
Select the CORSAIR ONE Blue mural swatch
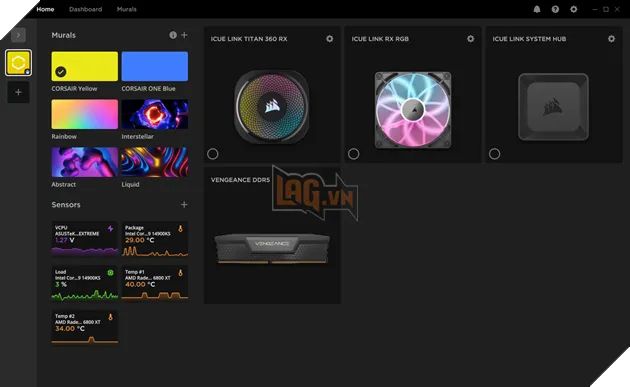(155, 66)
